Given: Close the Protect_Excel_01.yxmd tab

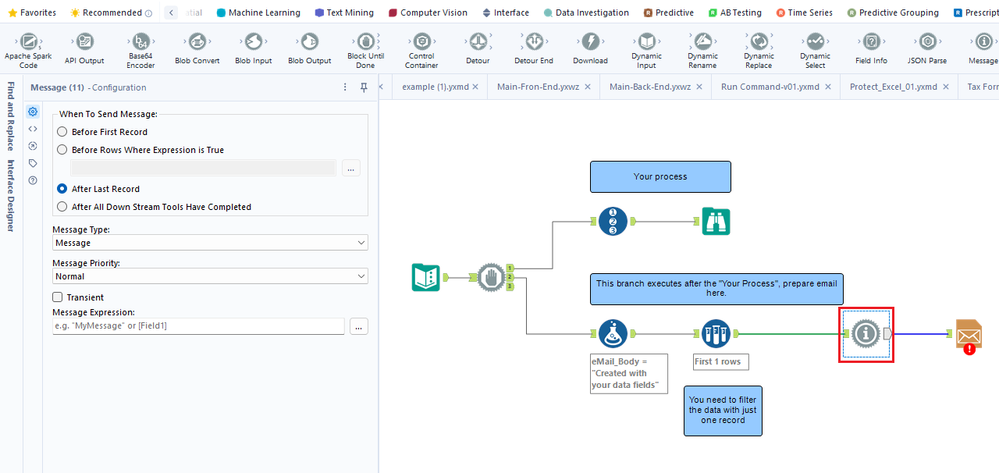Looking at the screenshot, I should (944, 87).
